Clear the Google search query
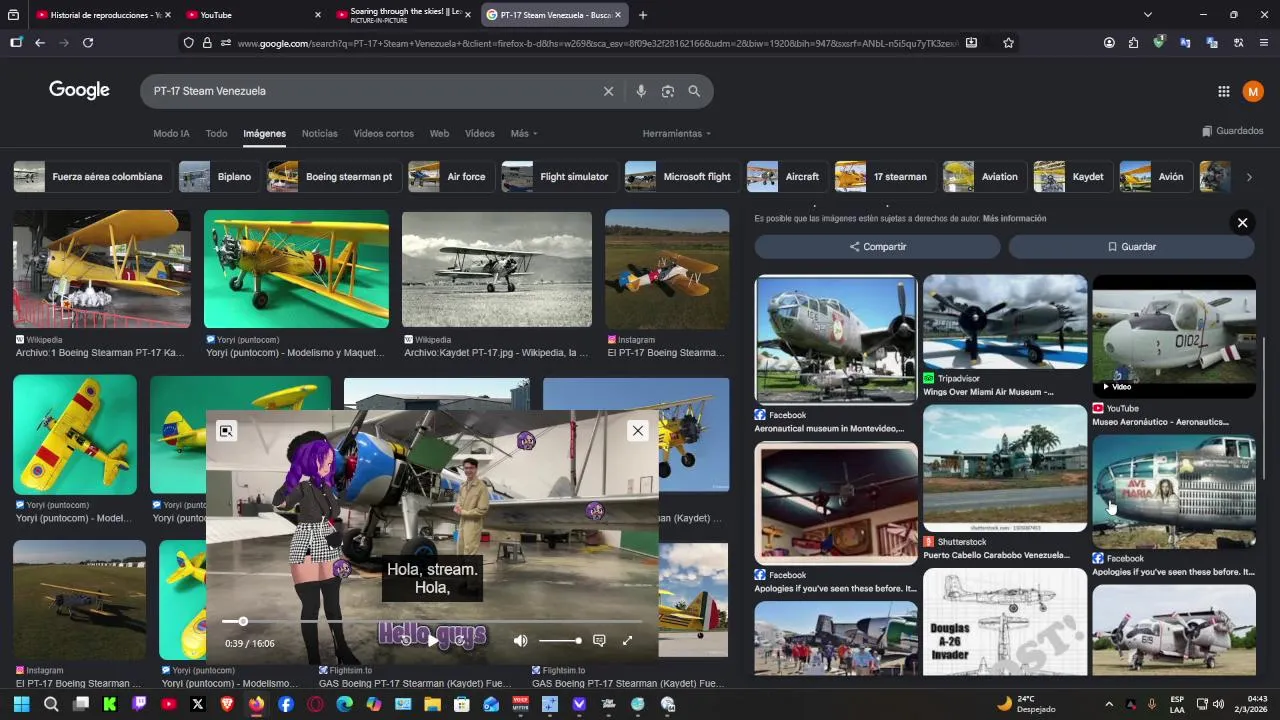 (x=608, y=91)
